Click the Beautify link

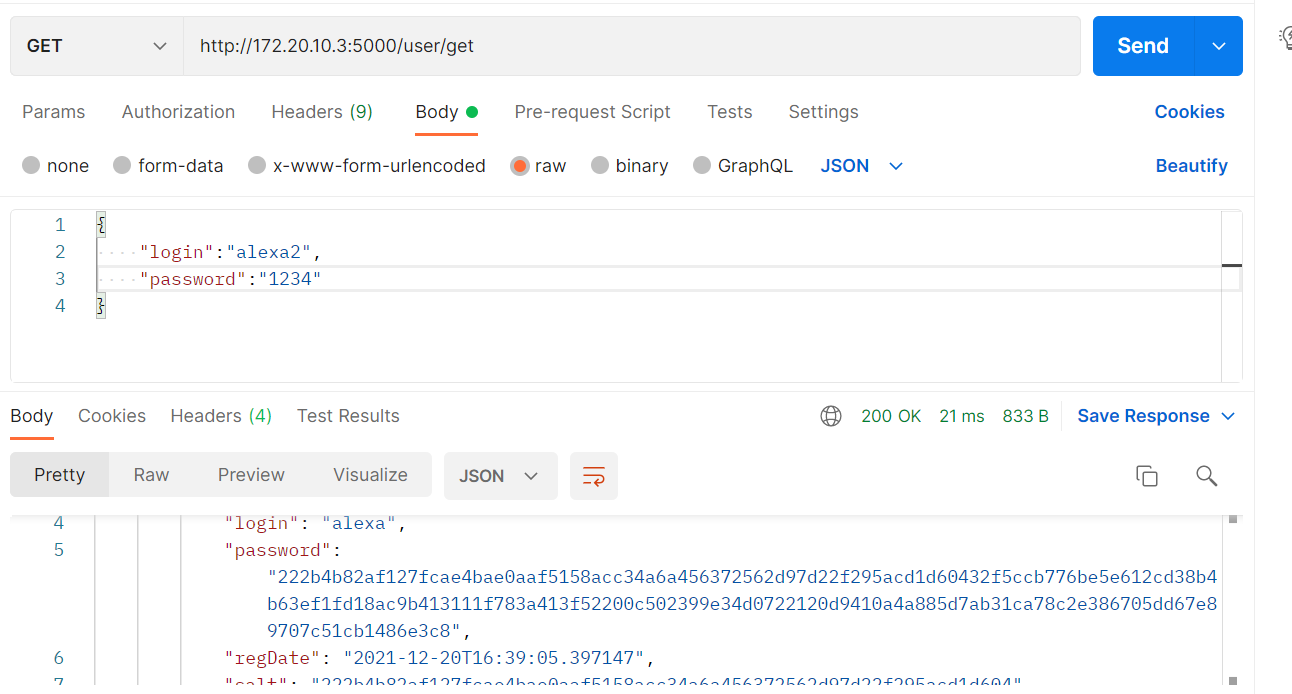[x=1191, y=165]
